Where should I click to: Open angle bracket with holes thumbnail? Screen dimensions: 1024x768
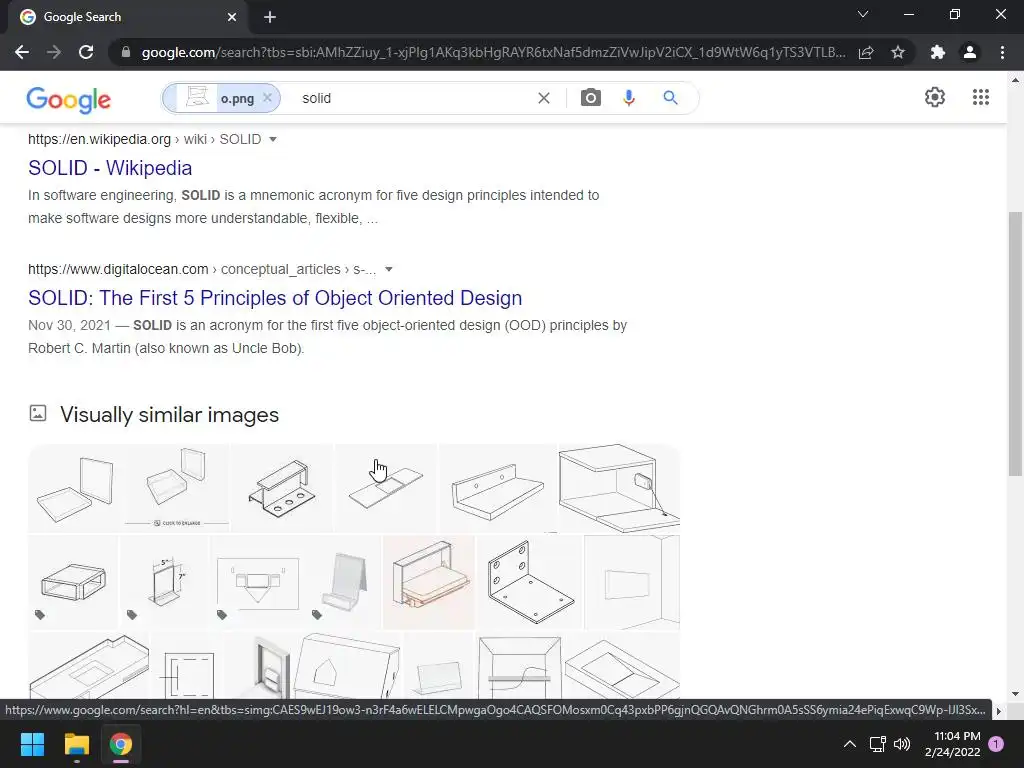pos(530,582)
